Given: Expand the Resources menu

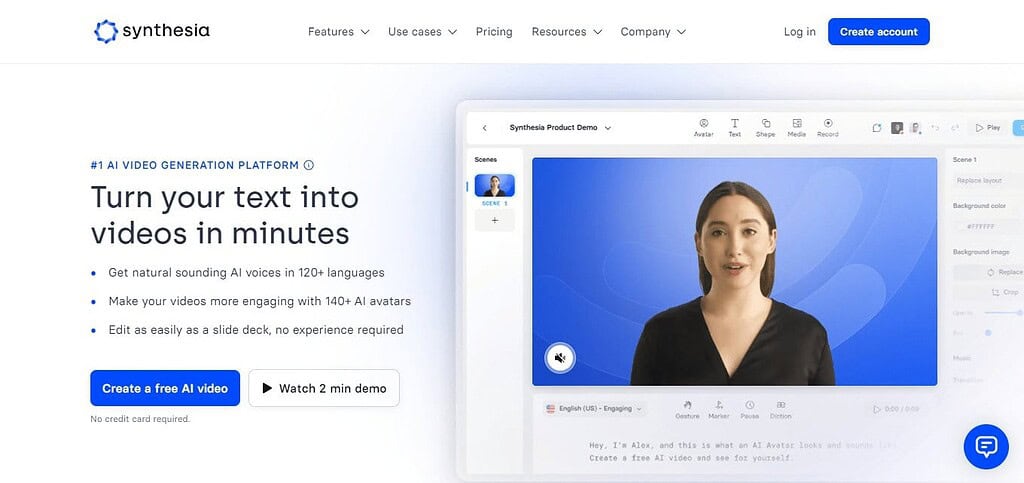Looking at the screenshot, I should pyautogui.click(x=566, y=31).
